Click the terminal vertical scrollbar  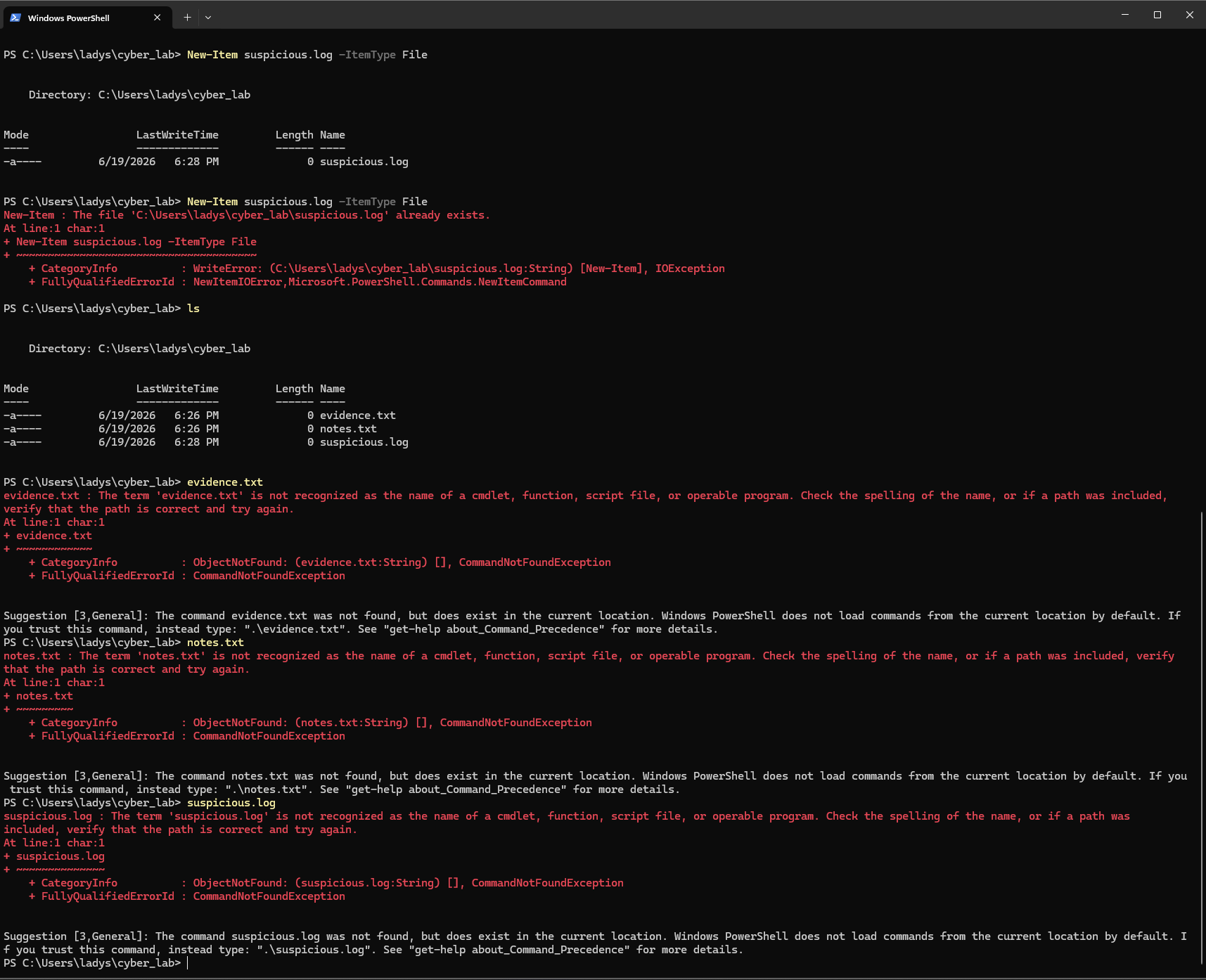[x=1201, y=738]
